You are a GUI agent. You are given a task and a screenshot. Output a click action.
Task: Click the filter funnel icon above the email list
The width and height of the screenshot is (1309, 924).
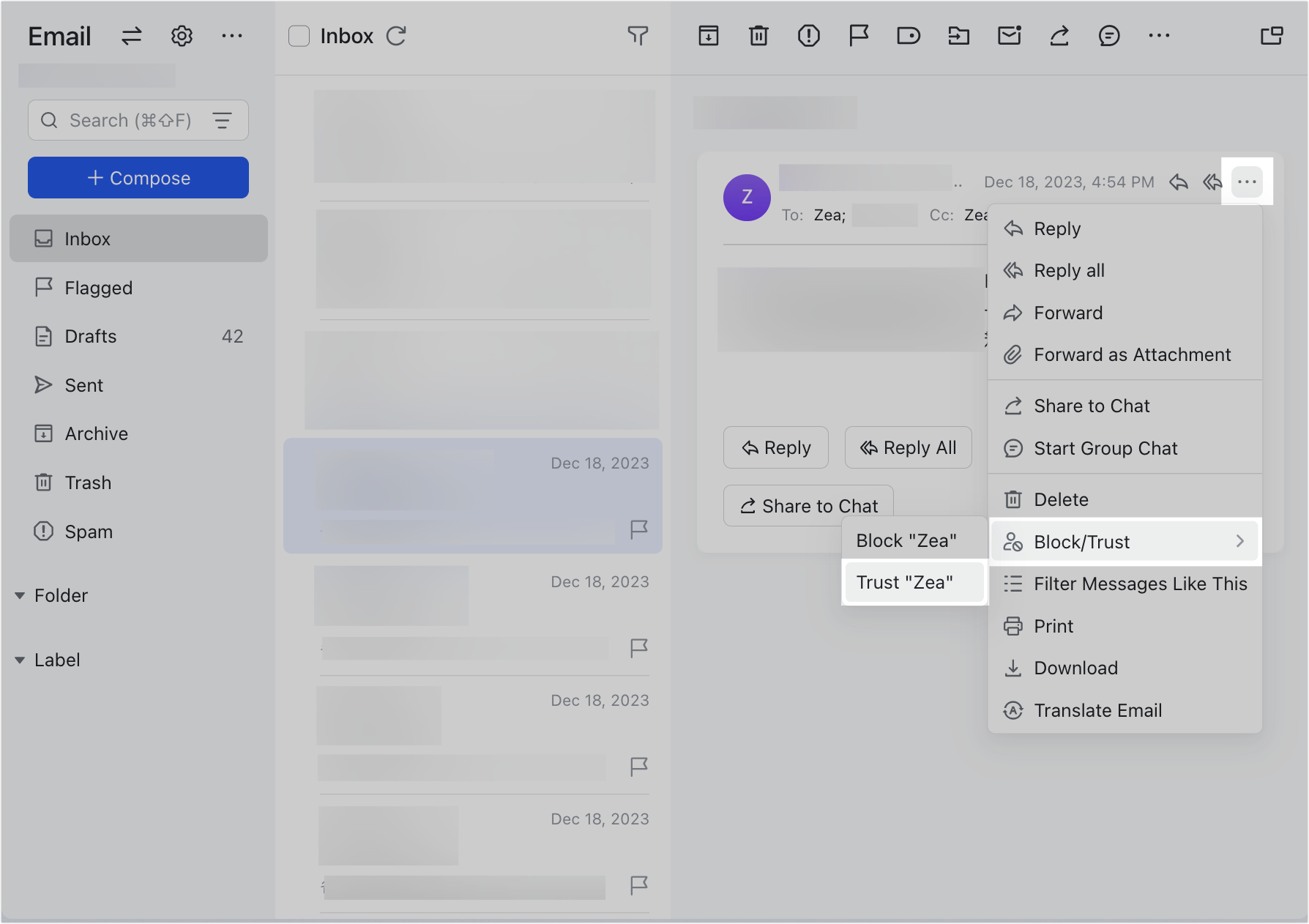coord(638,36)
